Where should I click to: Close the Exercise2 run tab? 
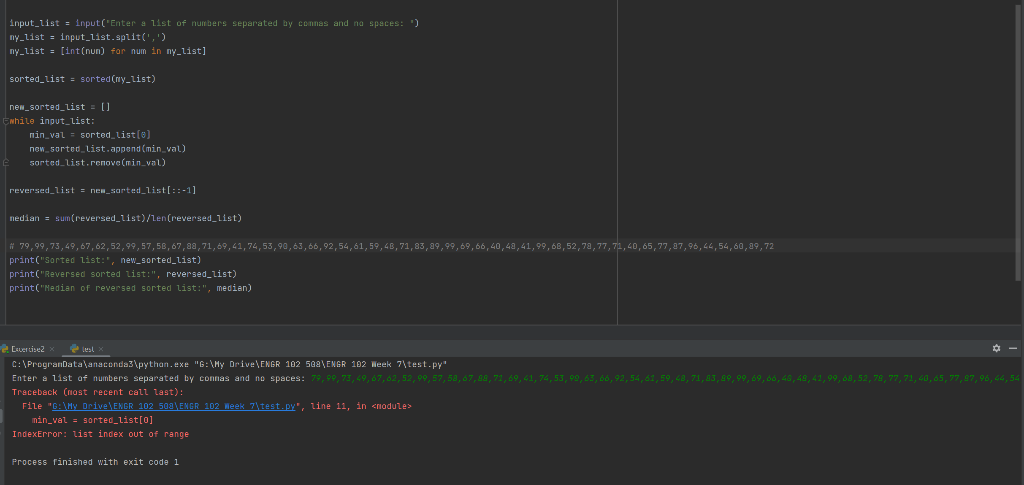52,349
